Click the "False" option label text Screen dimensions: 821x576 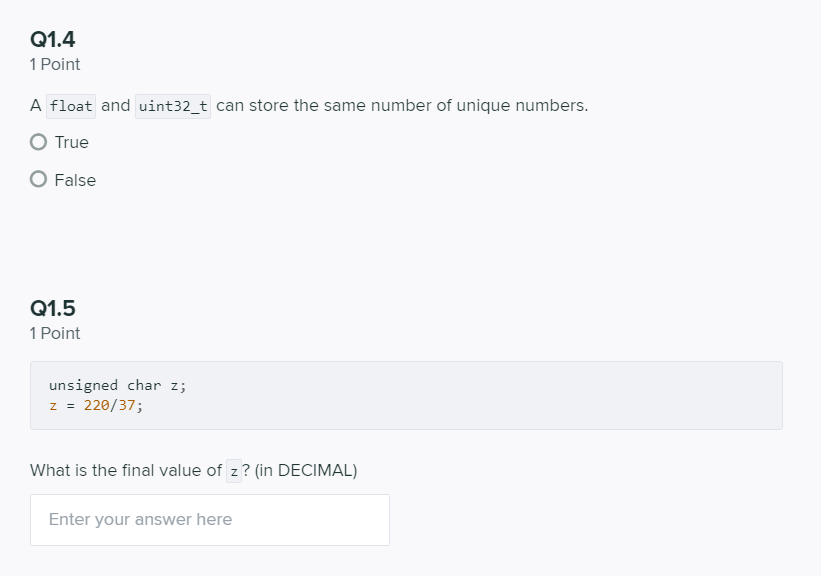click(x=75, y=180)
